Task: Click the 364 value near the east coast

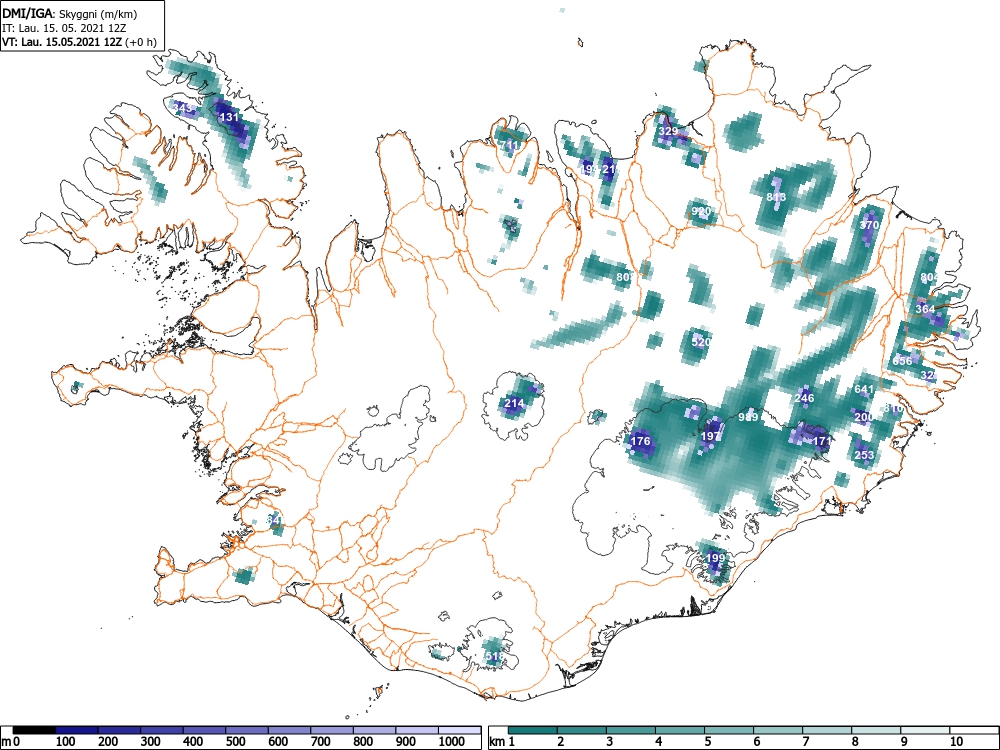Action: pyautogui.click(x=925, y=309)
